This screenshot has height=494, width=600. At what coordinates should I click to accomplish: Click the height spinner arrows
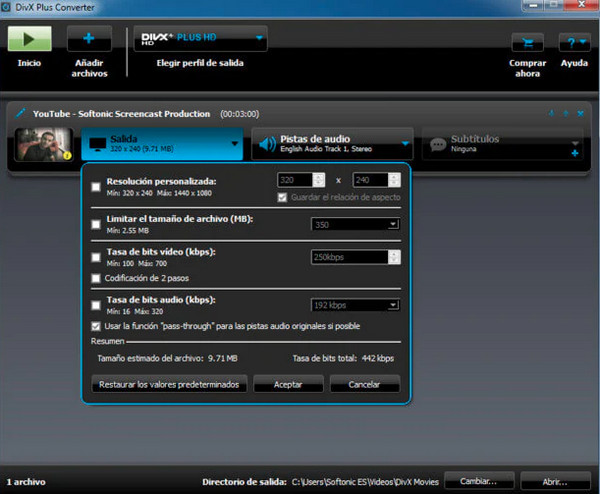[x=394, y=180]
